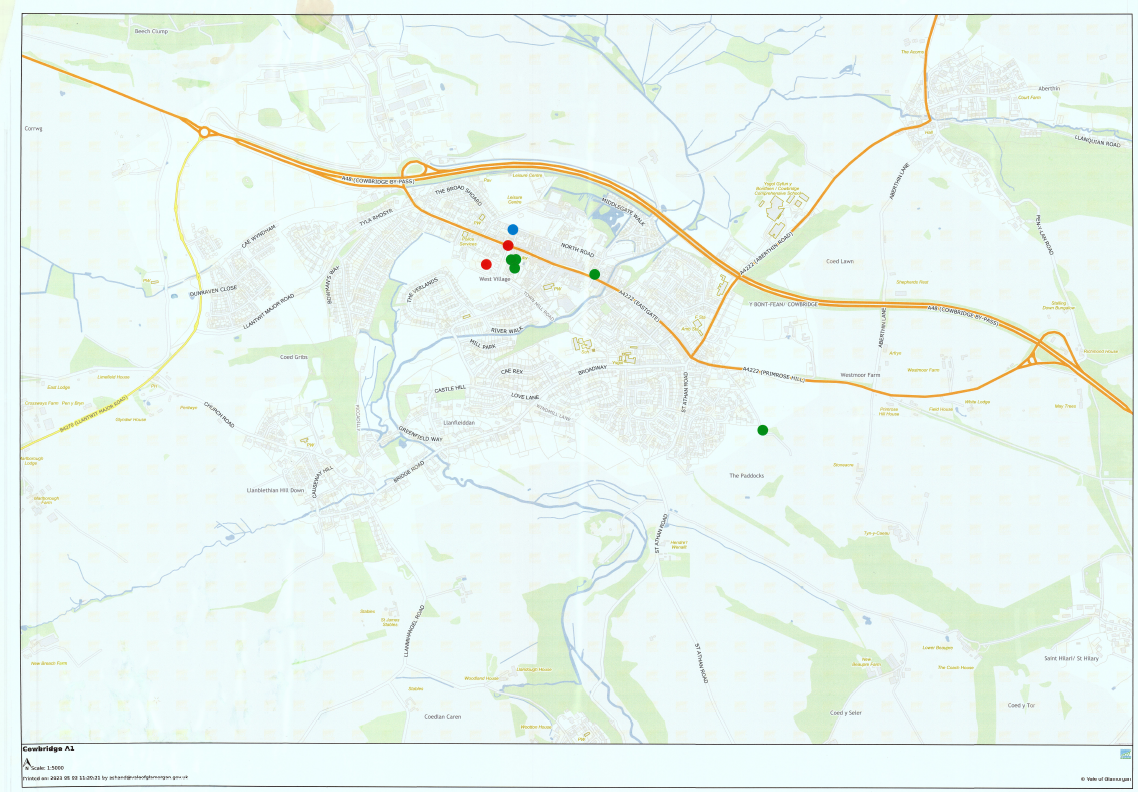This screenshot has height=792, width=1138.
Task: Click the "Printed on" footer line
Action: (x=105, y=777)
